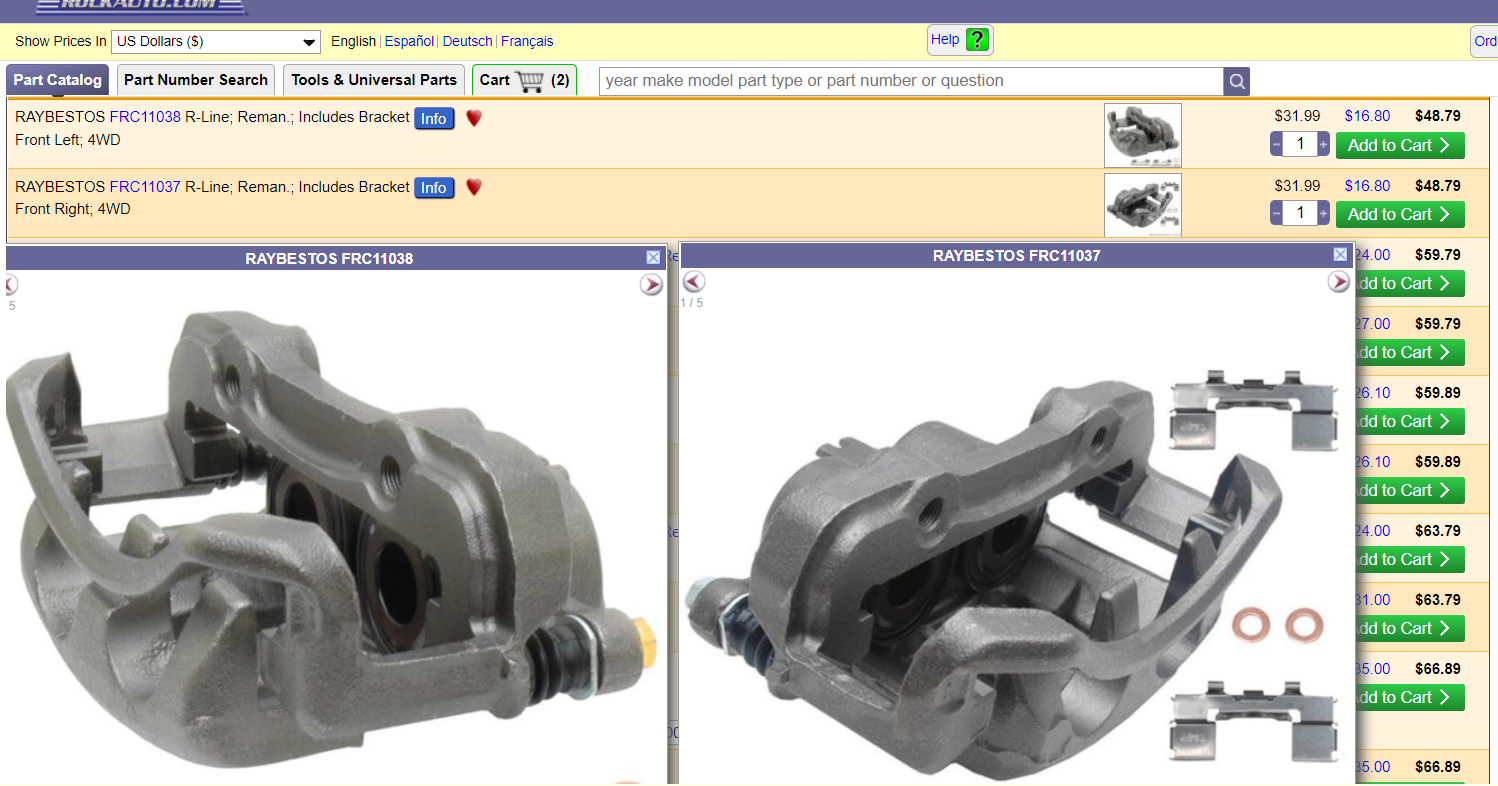This screenshot has width=1498, height=786.
Task: Switch site language to Français
Action: coord(527,41)
